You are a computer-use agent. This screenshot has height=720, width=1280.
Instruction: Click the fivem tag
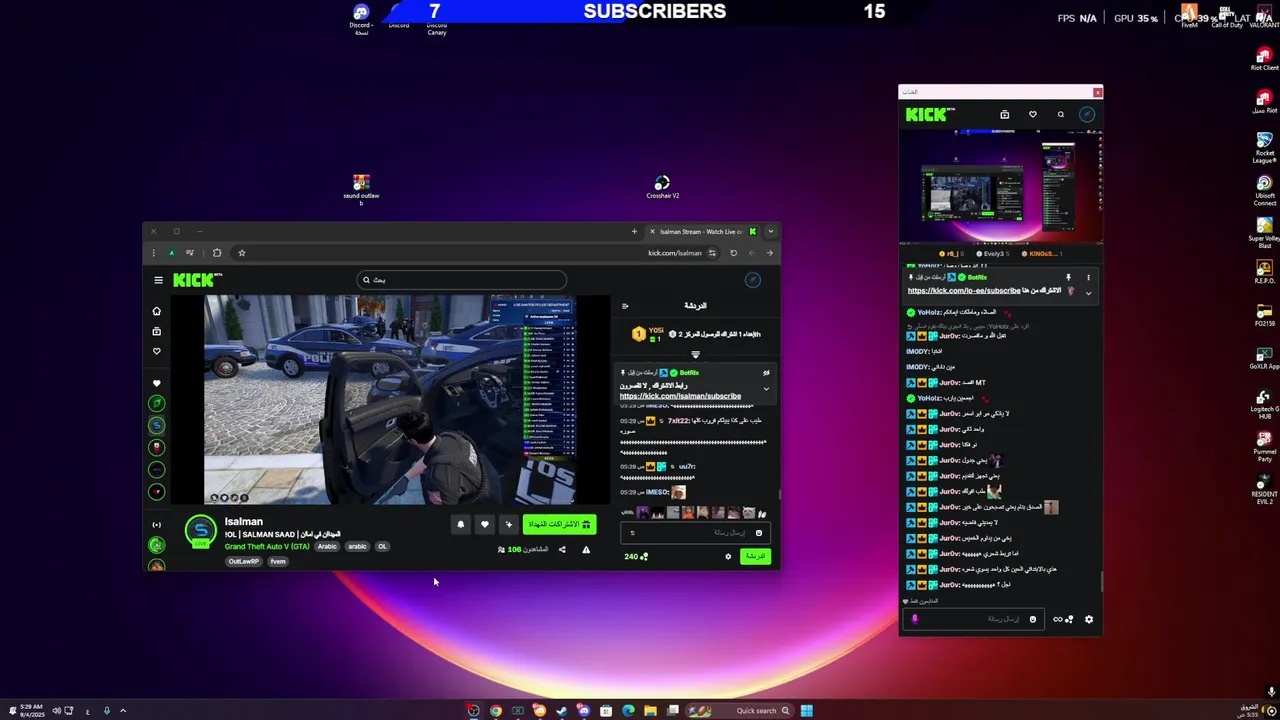coord(278,561)
